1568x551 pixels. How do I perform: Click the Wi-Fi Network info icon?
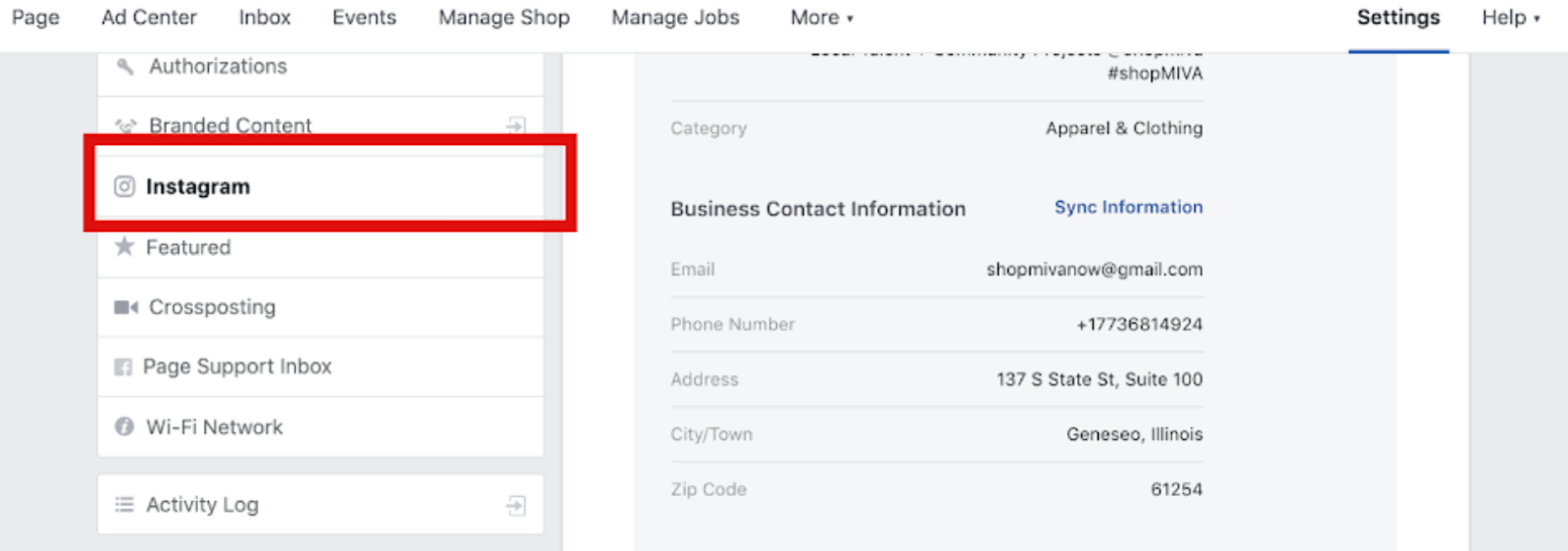pos(124,426)
